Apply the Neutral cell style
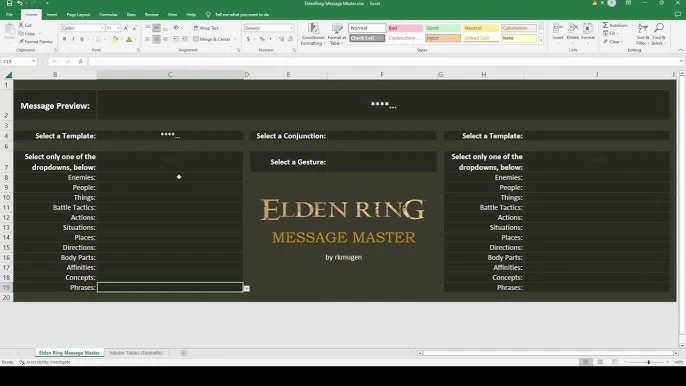The height and width of the screenshot is (386, 686). 481,28
